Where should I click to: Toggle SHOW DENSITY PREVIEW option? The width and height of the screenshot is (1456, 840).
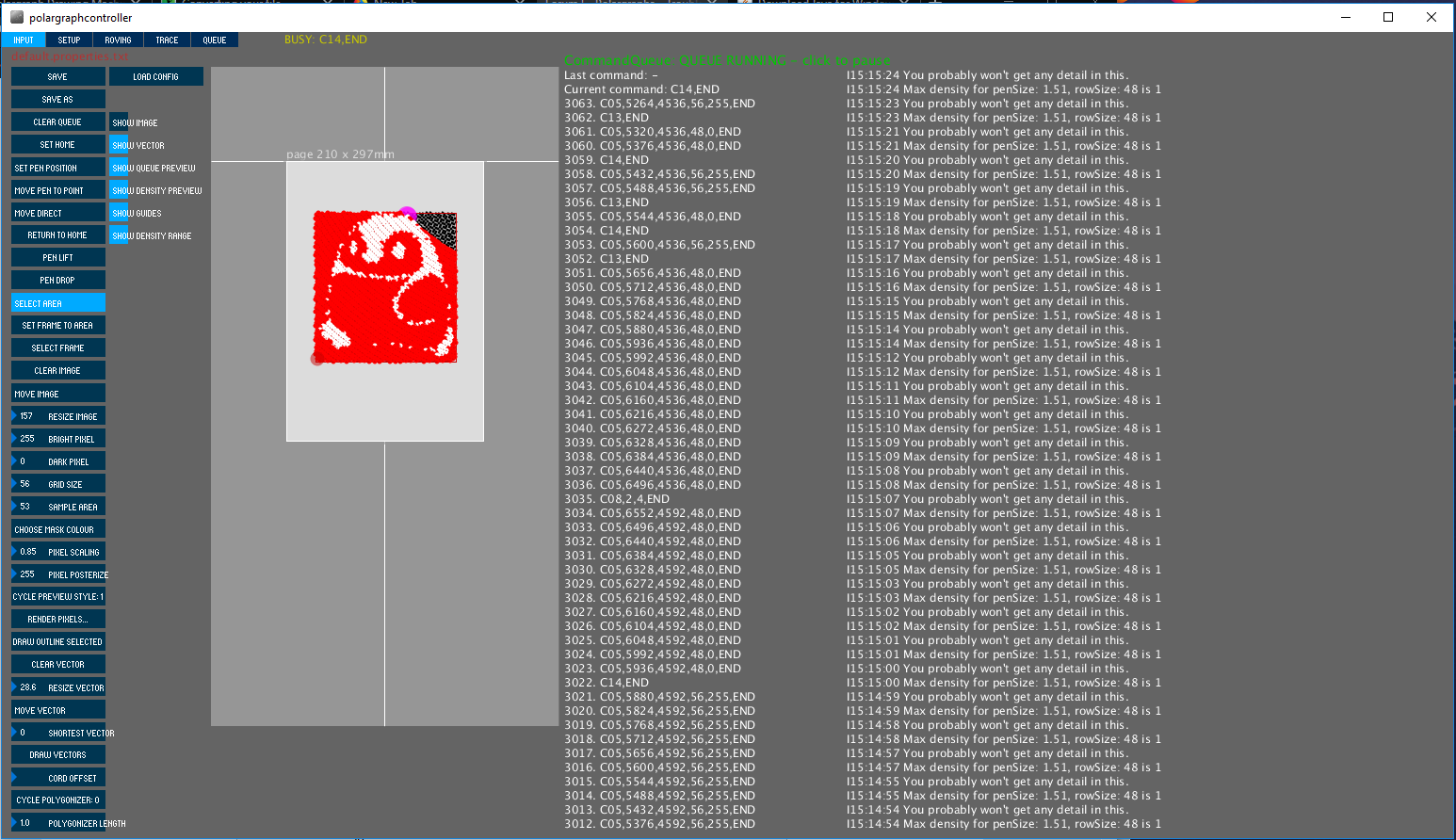pyautogui.click(x=119, y=190)
